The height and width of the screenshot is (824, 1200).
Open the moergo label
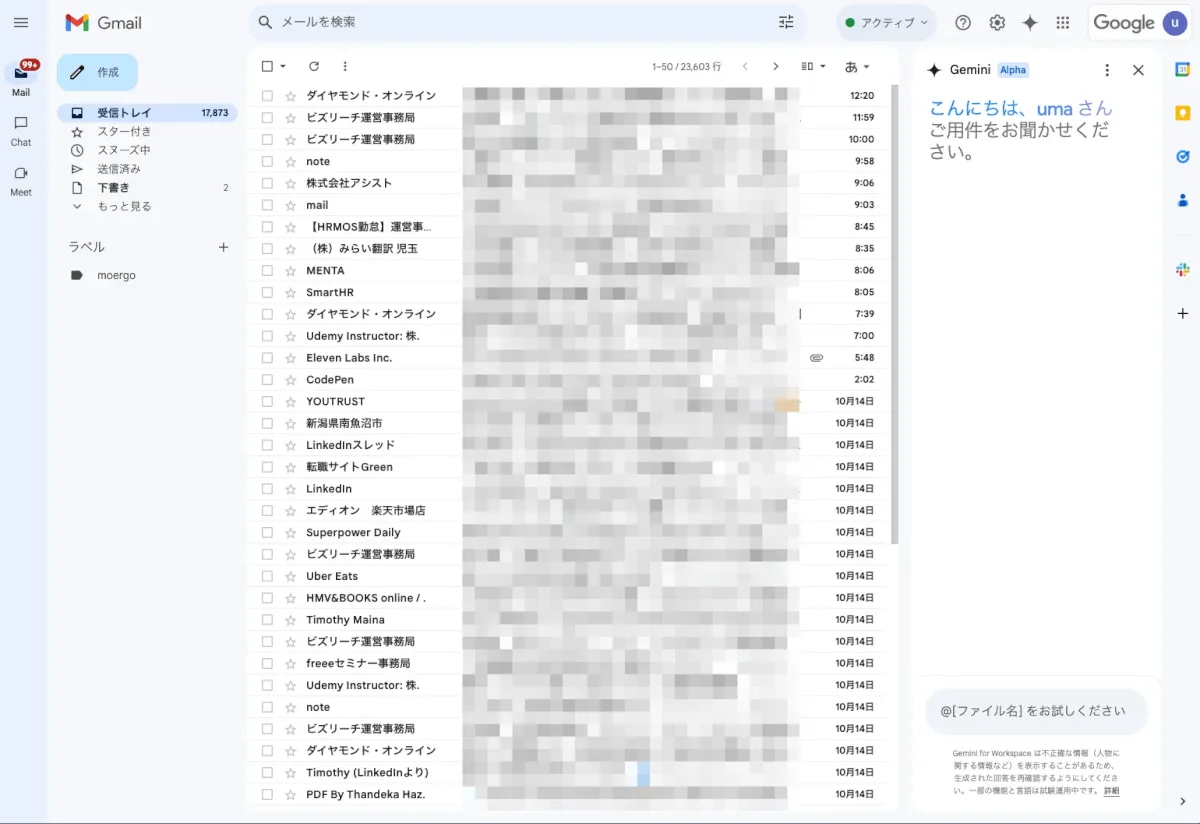pos(147,275)
